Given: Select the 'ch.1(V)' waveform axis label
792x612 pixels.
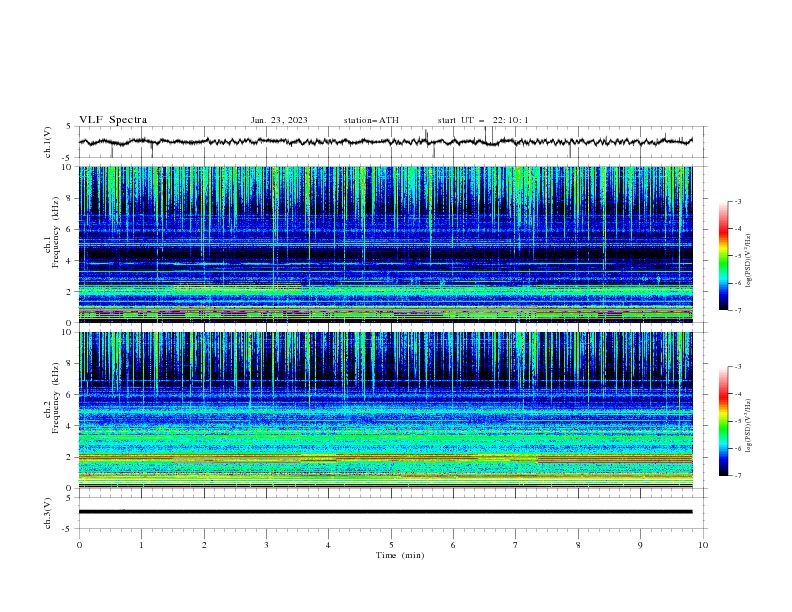Looking at the screenshot, I should (x=48, y=142).
